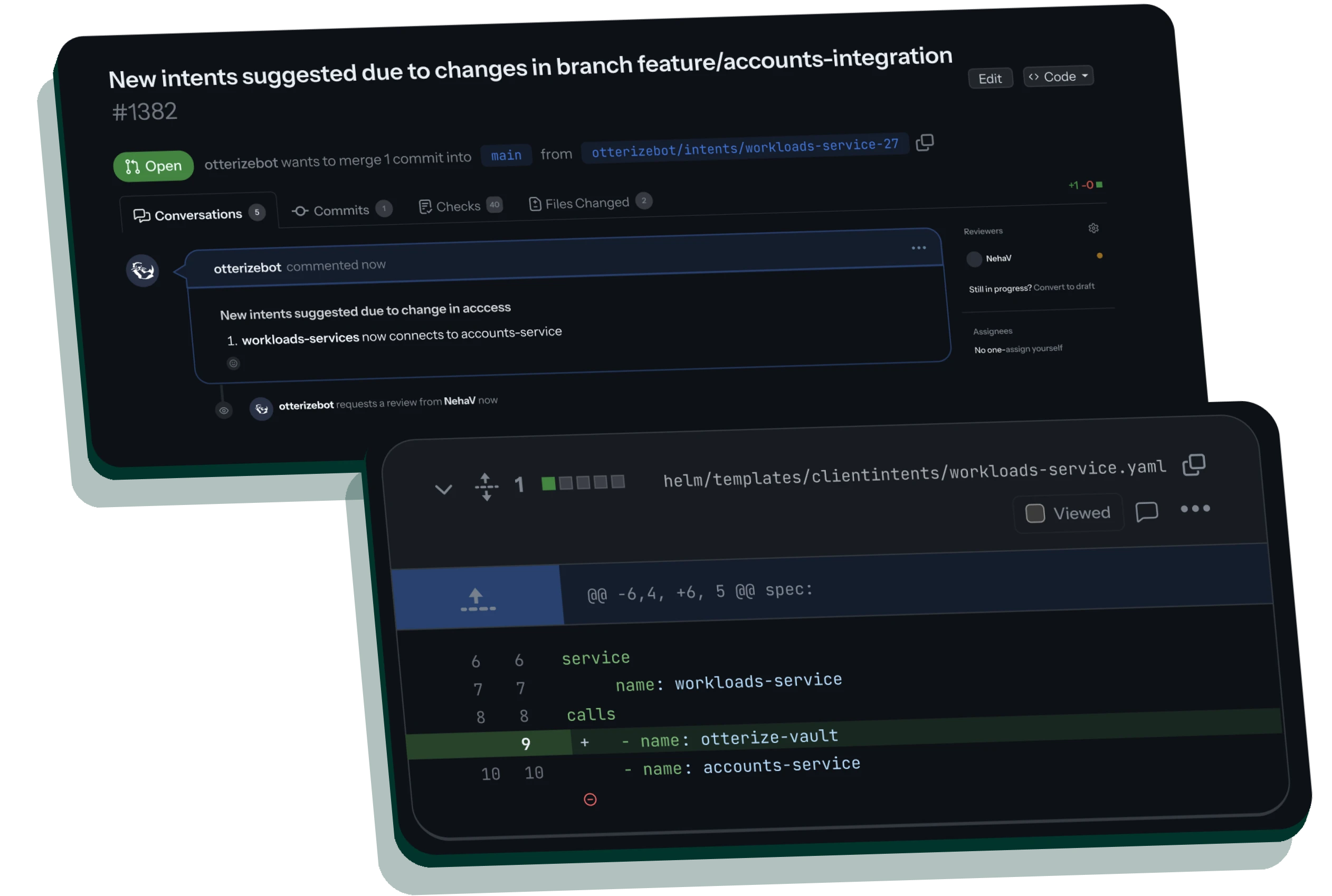Click the otterizebot avatar beside the comment
Screen dimensions: 1332x896
tap(142, 270)
